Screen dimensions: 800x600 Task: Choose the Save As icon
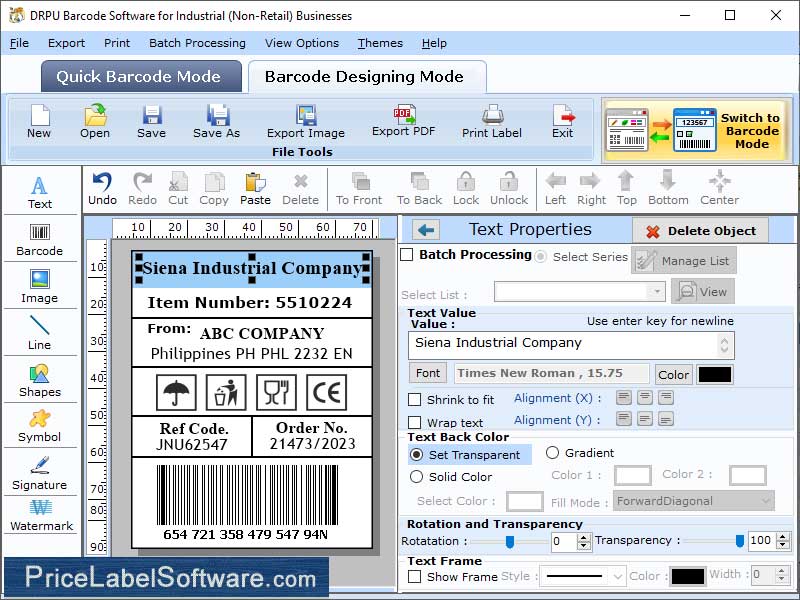click(x=217, y=115)
